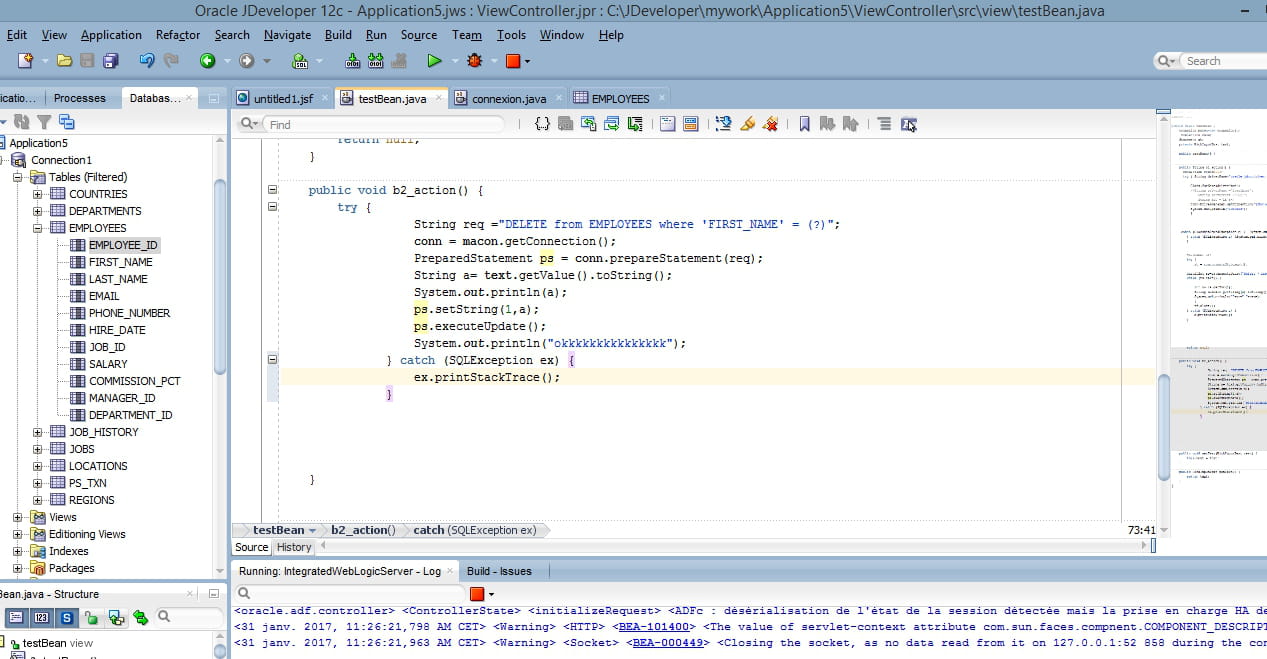Viewport: 1267px width, 659px height.
Task: Click the paintbrush icon in the editor toolbar
Action: pos(747,124)
